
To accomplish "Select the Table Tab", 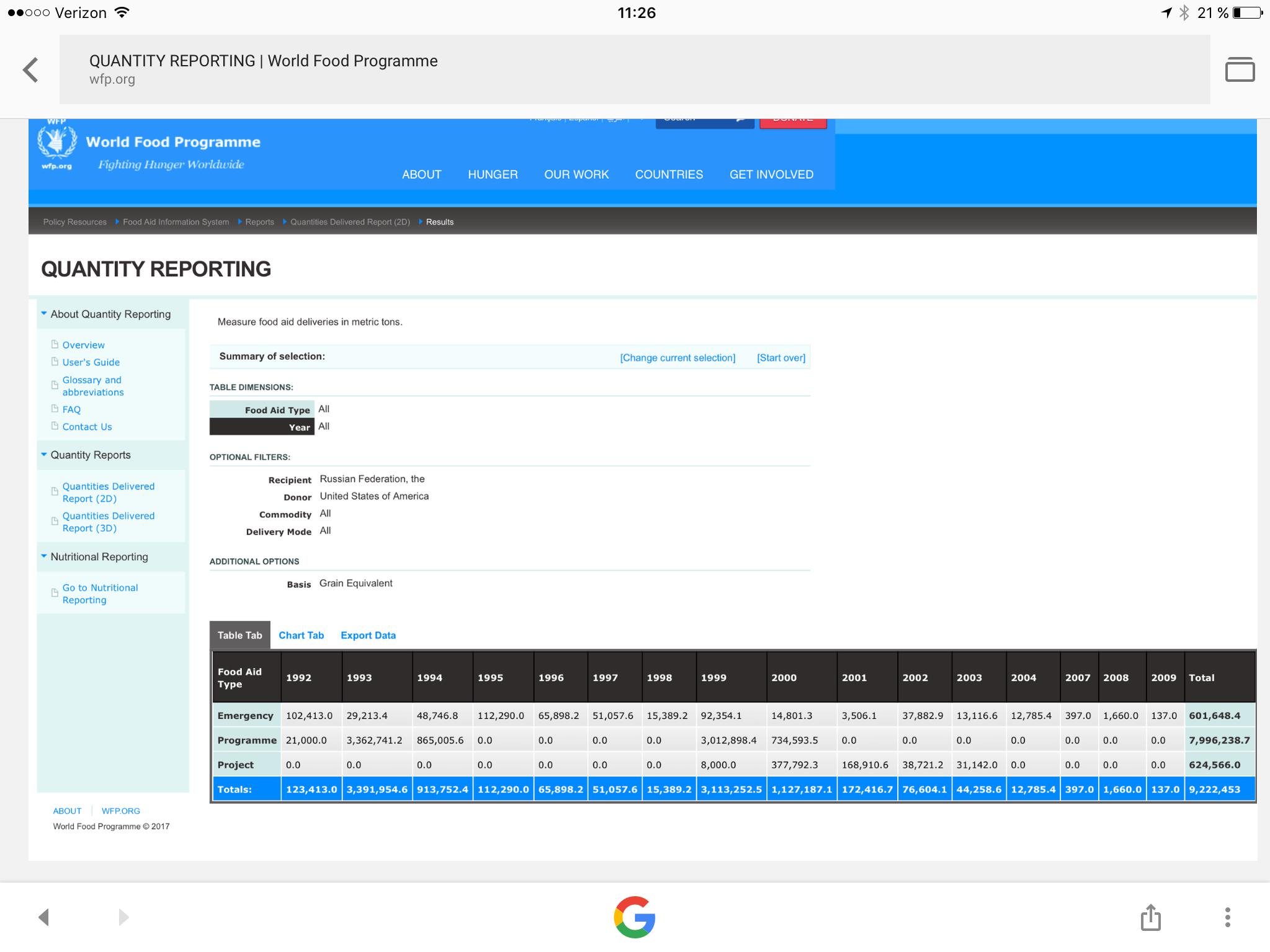I will [x=239, y=635].
